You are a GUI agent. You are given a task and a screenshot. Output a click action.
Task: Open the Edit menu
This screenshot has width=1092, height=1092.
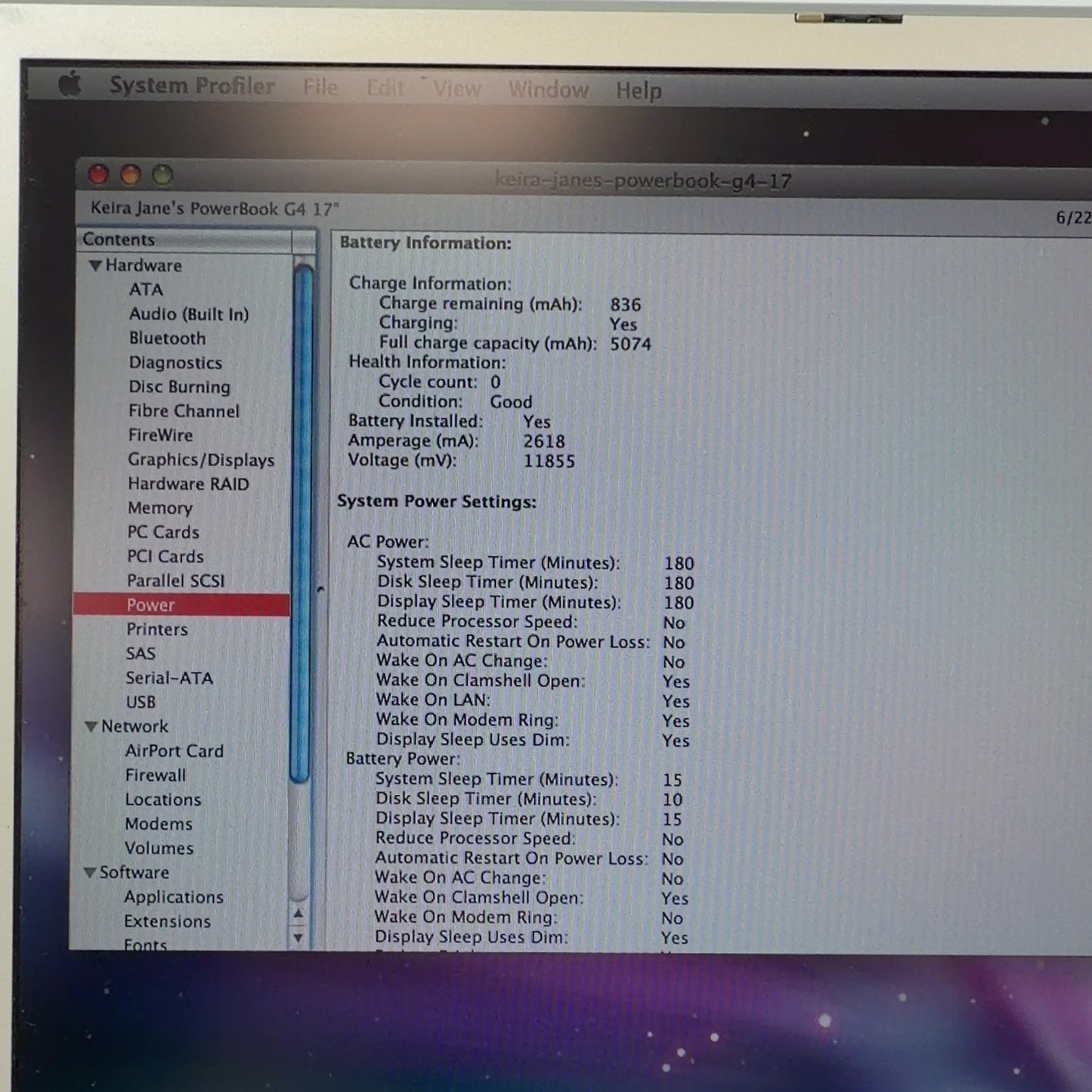coord(385,88)
